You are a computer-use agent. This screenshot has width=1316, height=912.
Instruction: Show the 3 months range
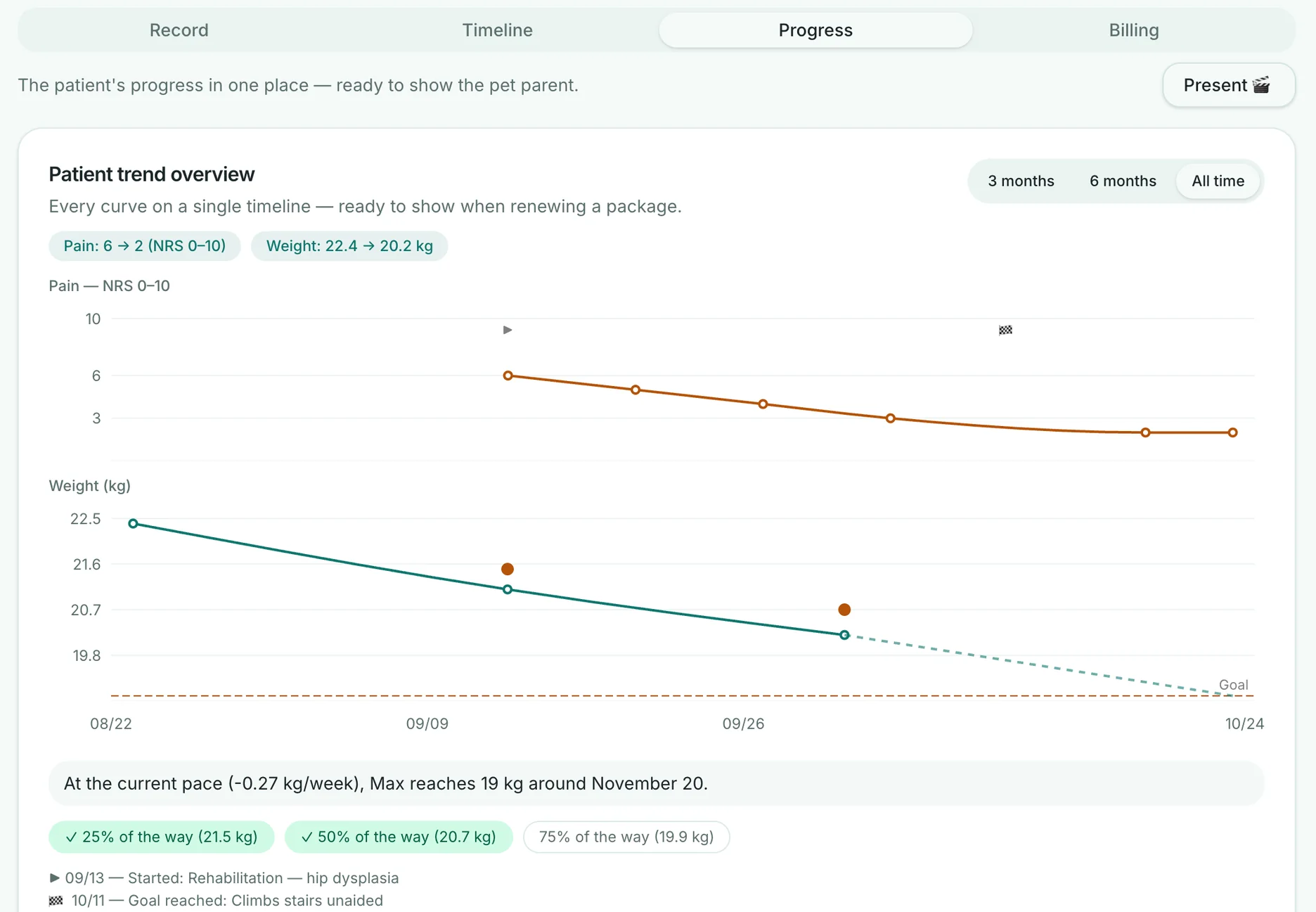click(x=1021, y=181)
